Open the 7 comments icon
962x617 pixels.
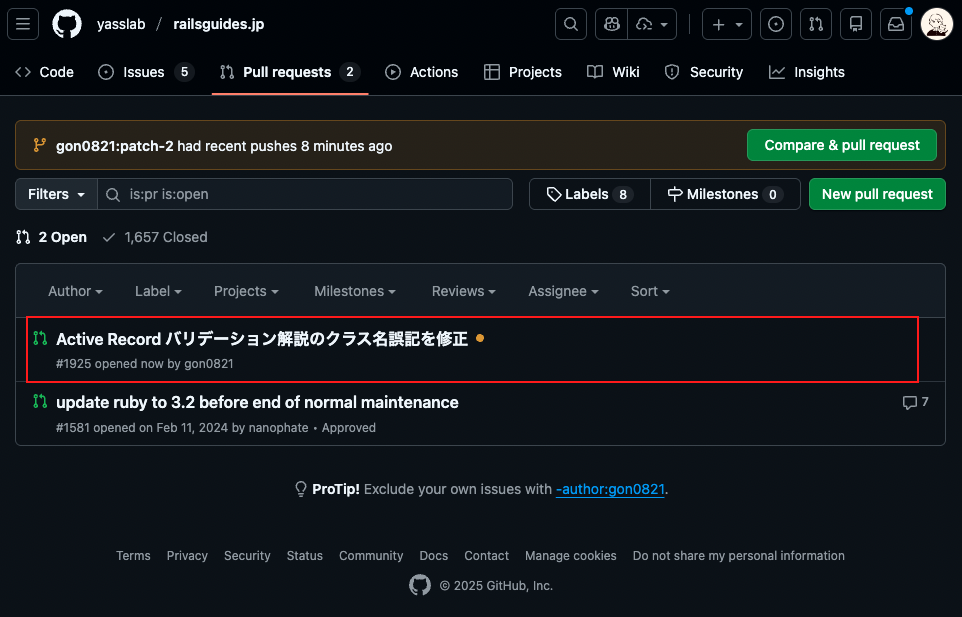[915, 402]
